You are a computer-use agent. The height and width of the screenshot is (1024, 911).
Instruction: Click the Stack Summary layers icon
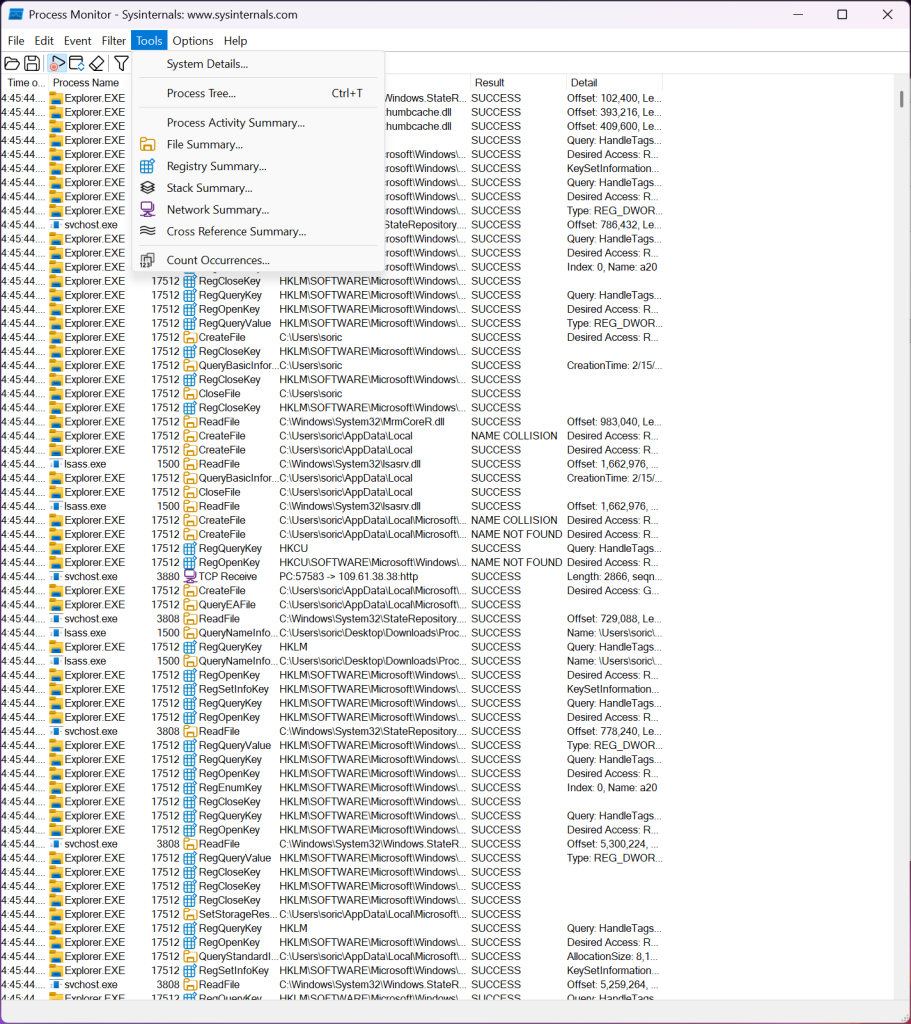pos(148,187)
